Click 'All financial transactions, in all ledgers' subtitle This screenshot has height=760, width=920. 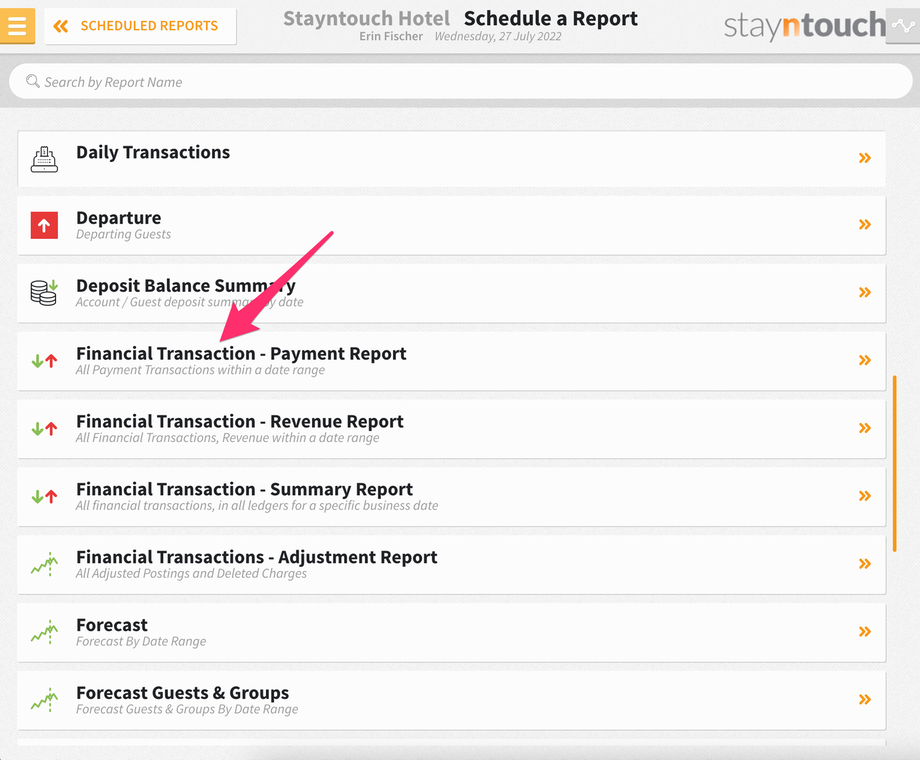click(x=257, y=505)
